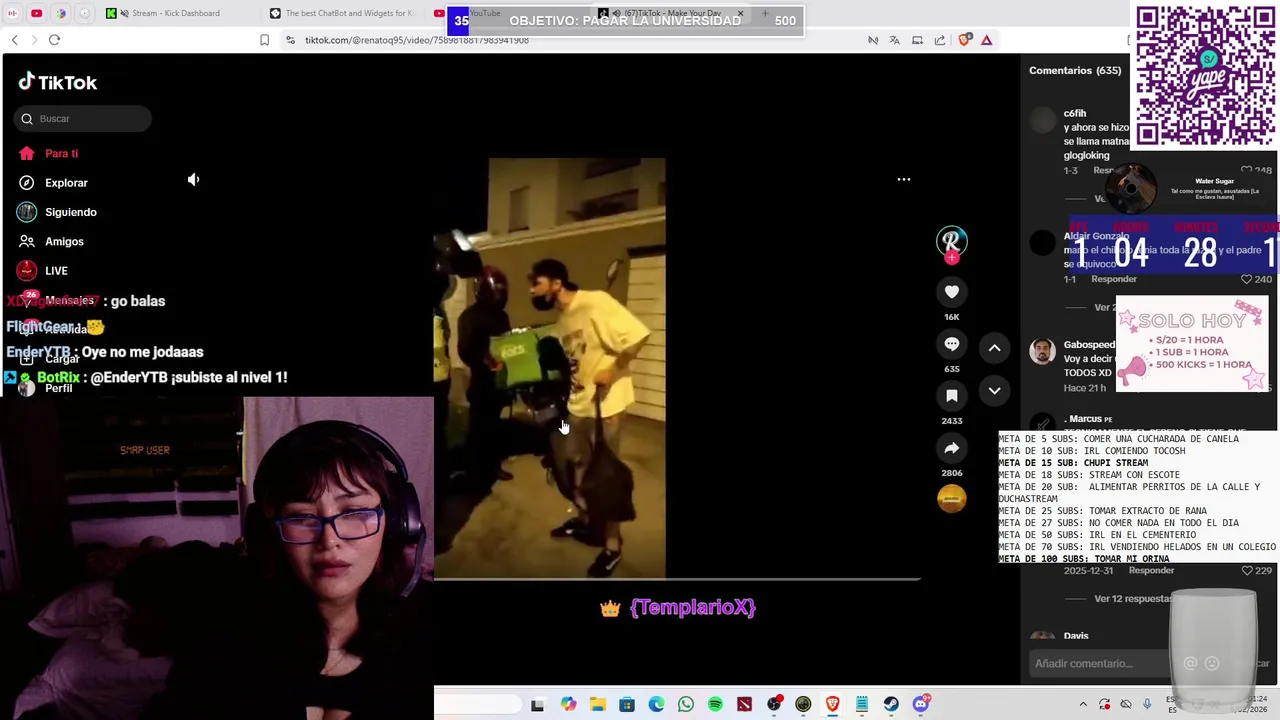Image resolution: width=1280 pixels, height=720 pixels.
Task: Show hidden system tray icons chevron
Action: [x=1083, y=705]
